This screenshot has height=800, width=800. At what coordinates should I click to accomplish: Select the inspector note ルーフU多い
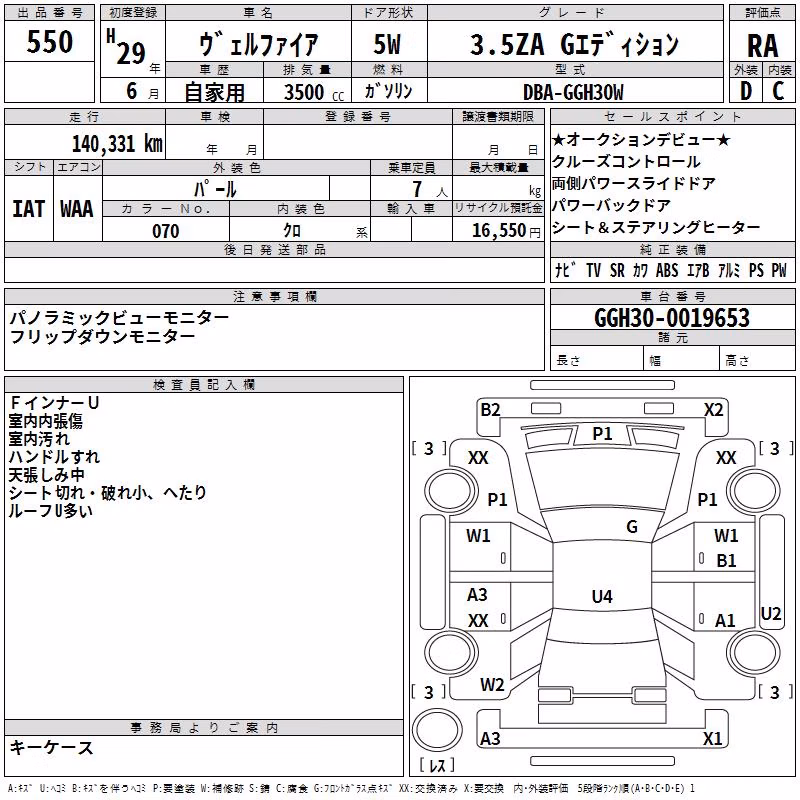tap(51, 511)
